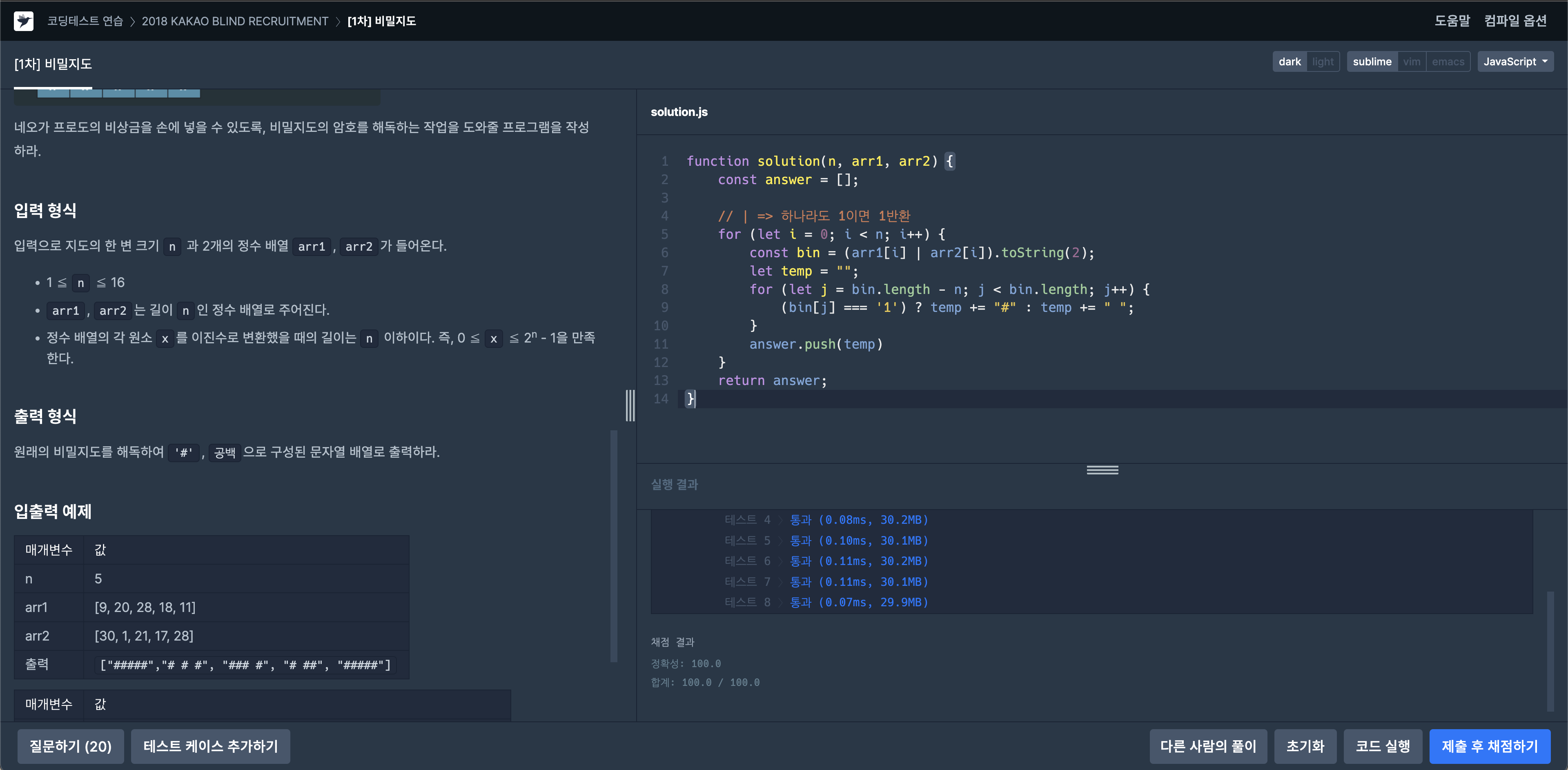Click arr2 value [30, 1, 21, 17, 28] cell
This screenshot has height=770, width=1568.
[x=246, y=636]
